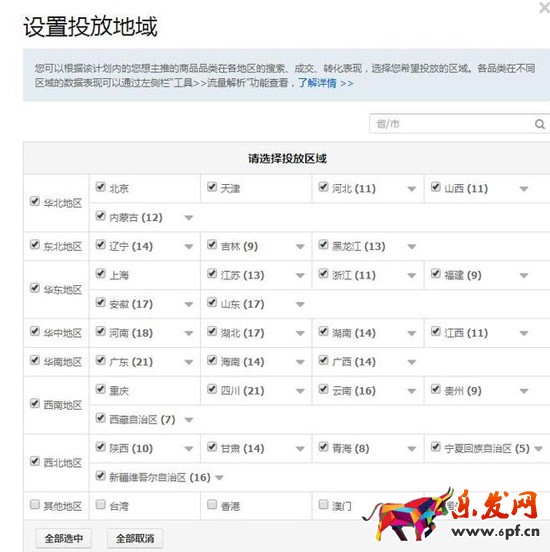Expand the 甘肃 (14) dropdown arrow
The width and height of the screenshot is (550, 552).
(x=300, y=449)
